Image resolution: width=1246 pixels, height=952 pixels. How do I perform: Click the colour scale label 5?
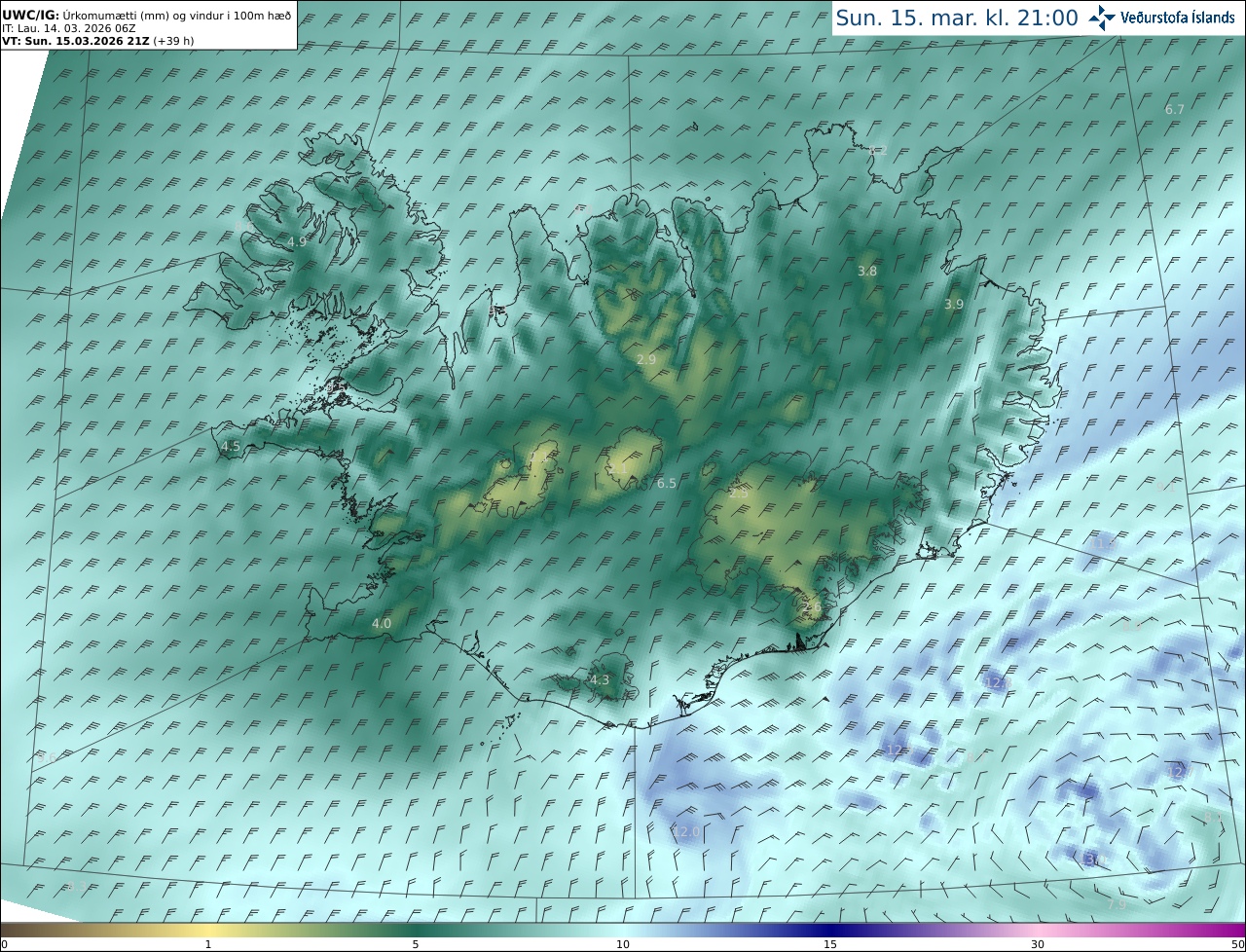[x=416, y=944]
